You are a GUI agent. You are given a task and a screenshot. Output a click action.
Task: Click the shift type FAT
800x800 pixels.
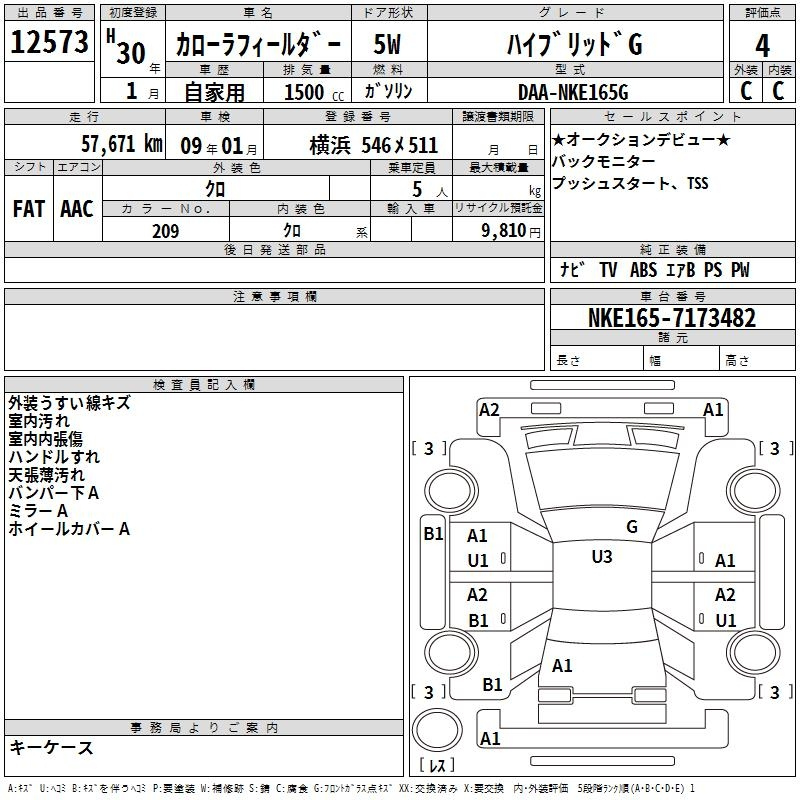(29, 209)
